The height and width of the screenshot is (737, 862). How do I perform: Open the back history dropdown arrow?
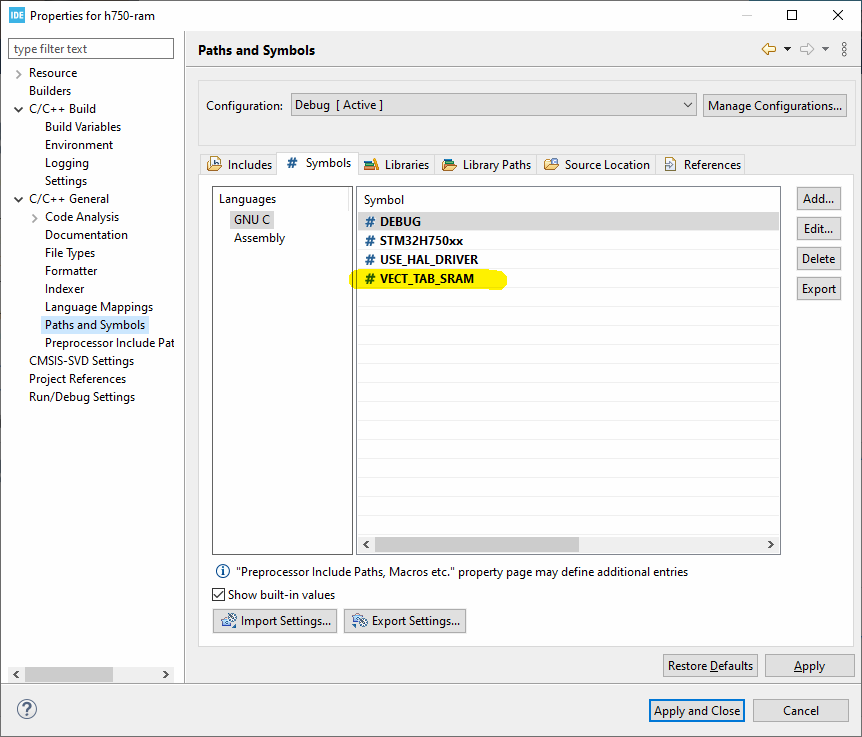click(x=787, y=49)
